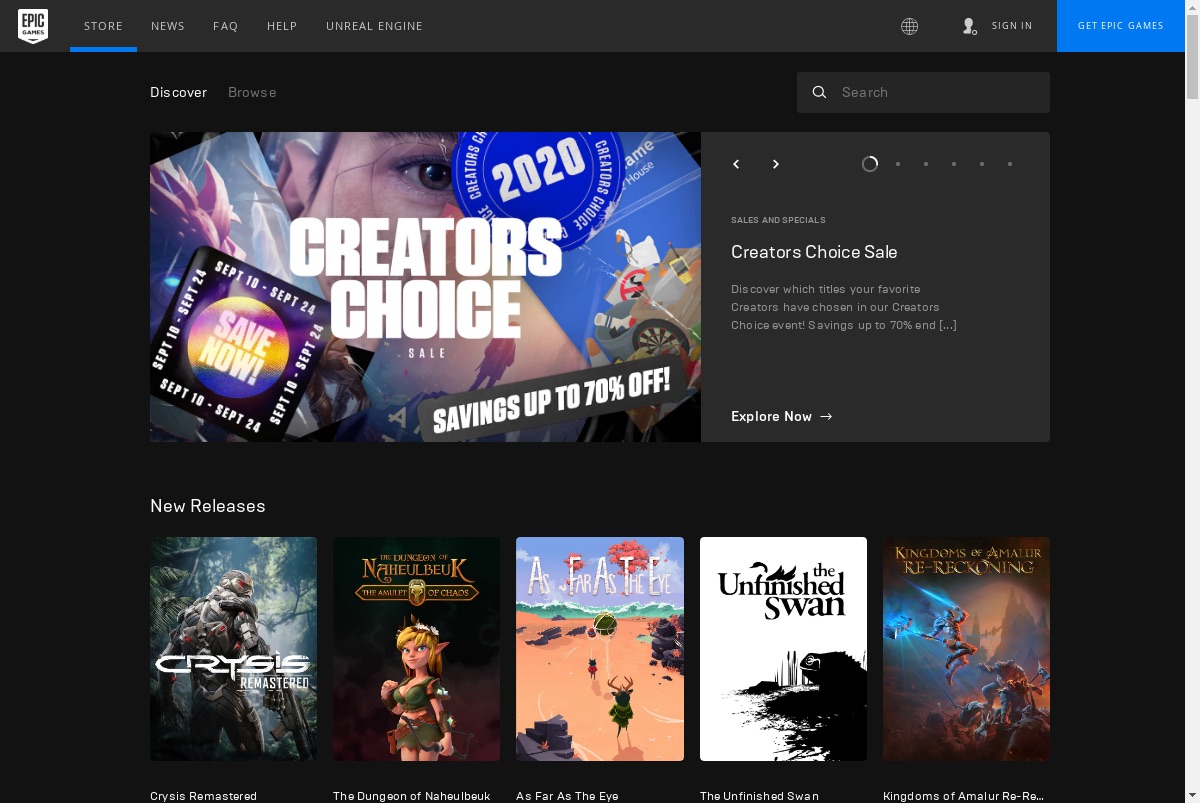Screen dimensions: 1200x803
Task: Open the As Far As The Eye cover
Action: [x=600, y=649]
